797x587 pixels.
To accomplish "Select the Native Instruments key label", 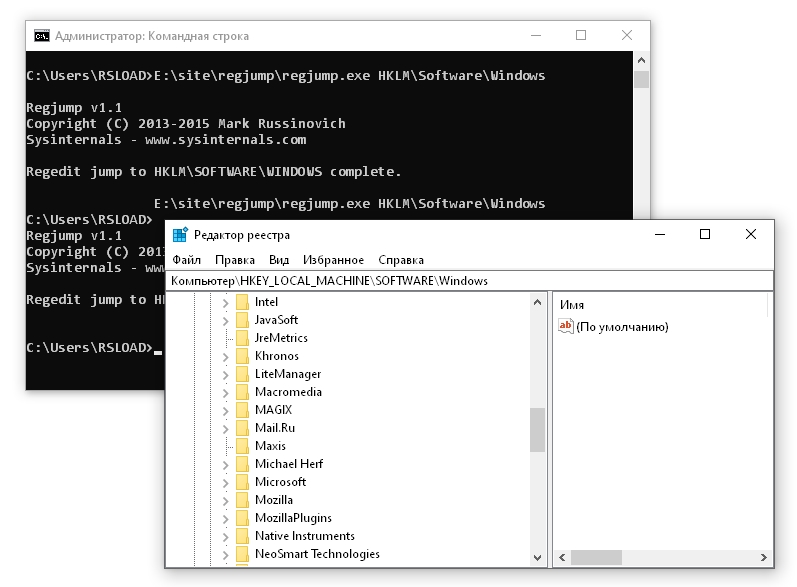I will (x=305, y=536).
